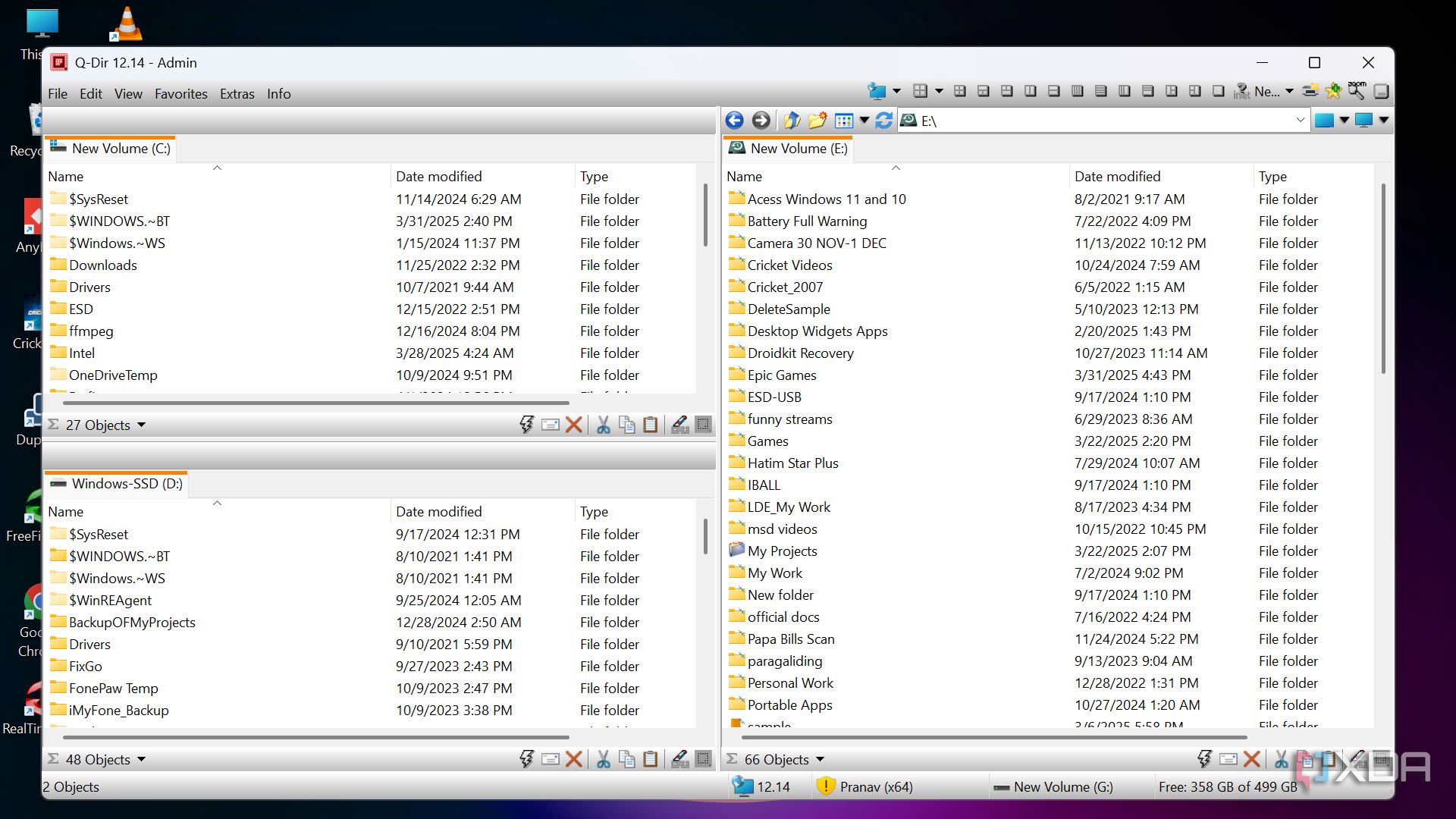Click the forward arrow in E: pane
1456x819 pixels.
(761, 121)
